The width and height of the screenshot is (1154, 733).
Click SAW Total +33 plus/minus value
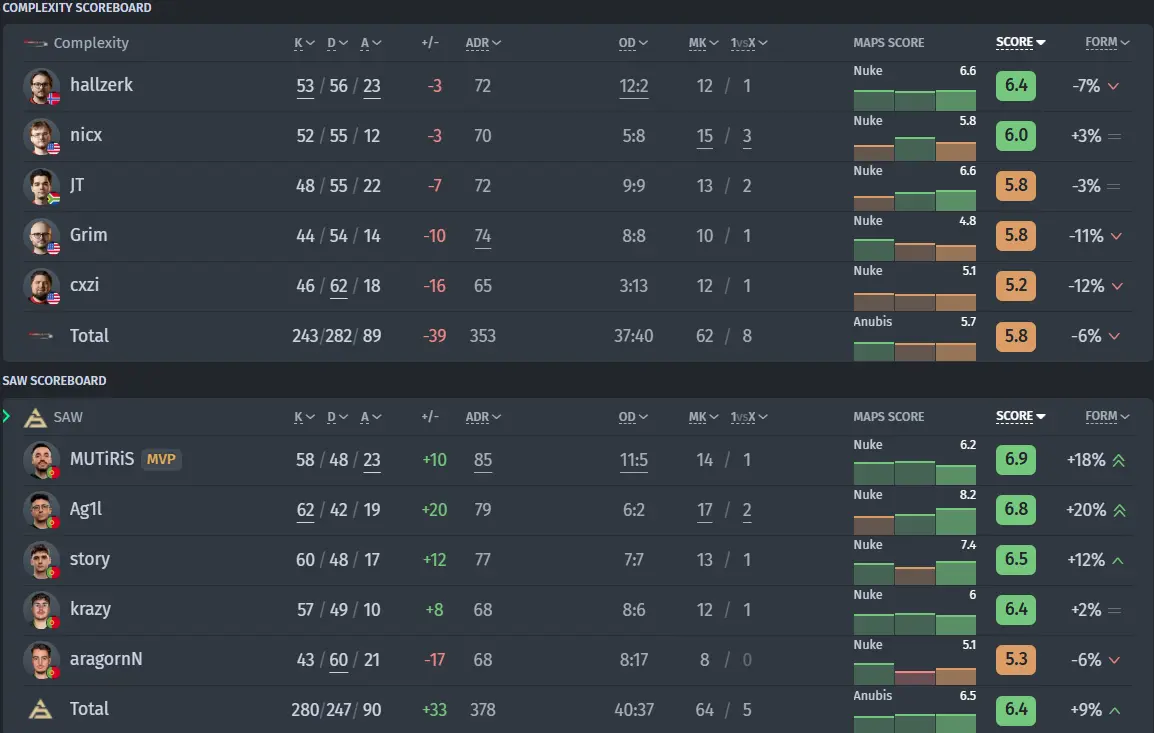(x=434, y=710)
